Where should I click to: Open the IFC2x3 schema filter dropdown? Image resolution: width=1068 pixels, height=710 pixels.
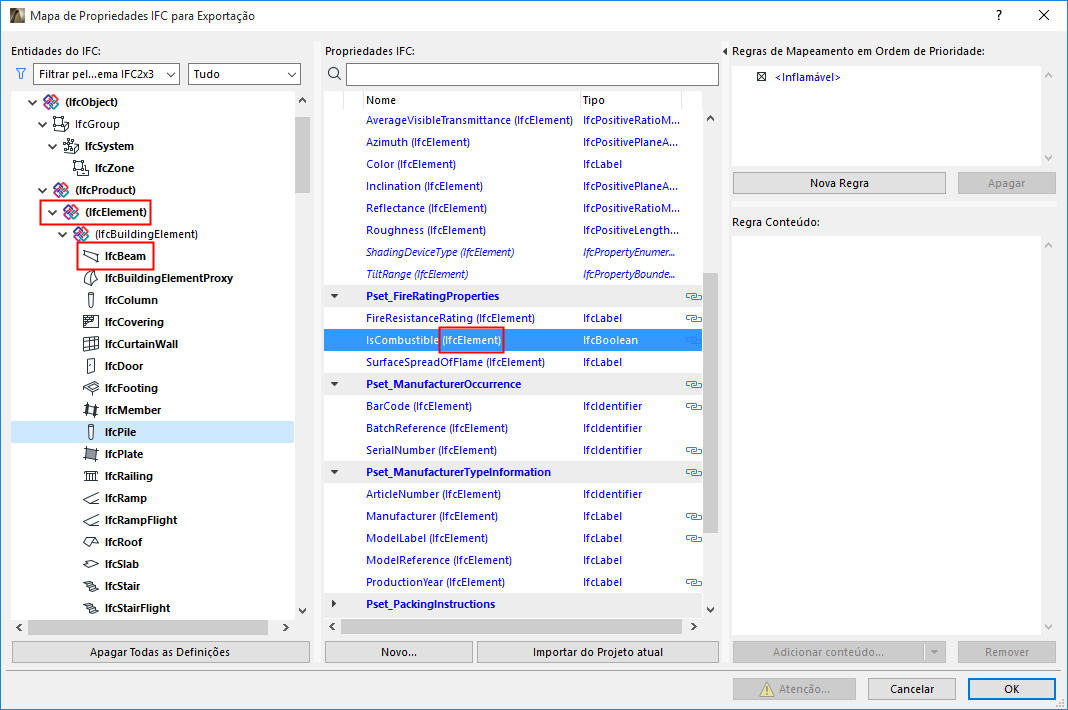(x=106, y=74)
